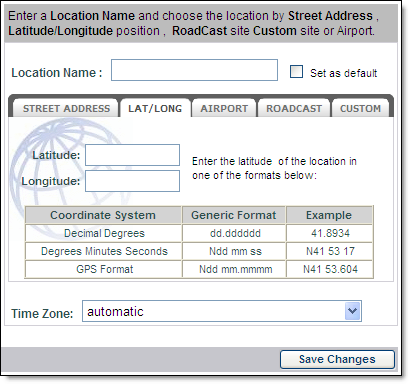Click the Ndd mm ss format cell

coord(234,251)
